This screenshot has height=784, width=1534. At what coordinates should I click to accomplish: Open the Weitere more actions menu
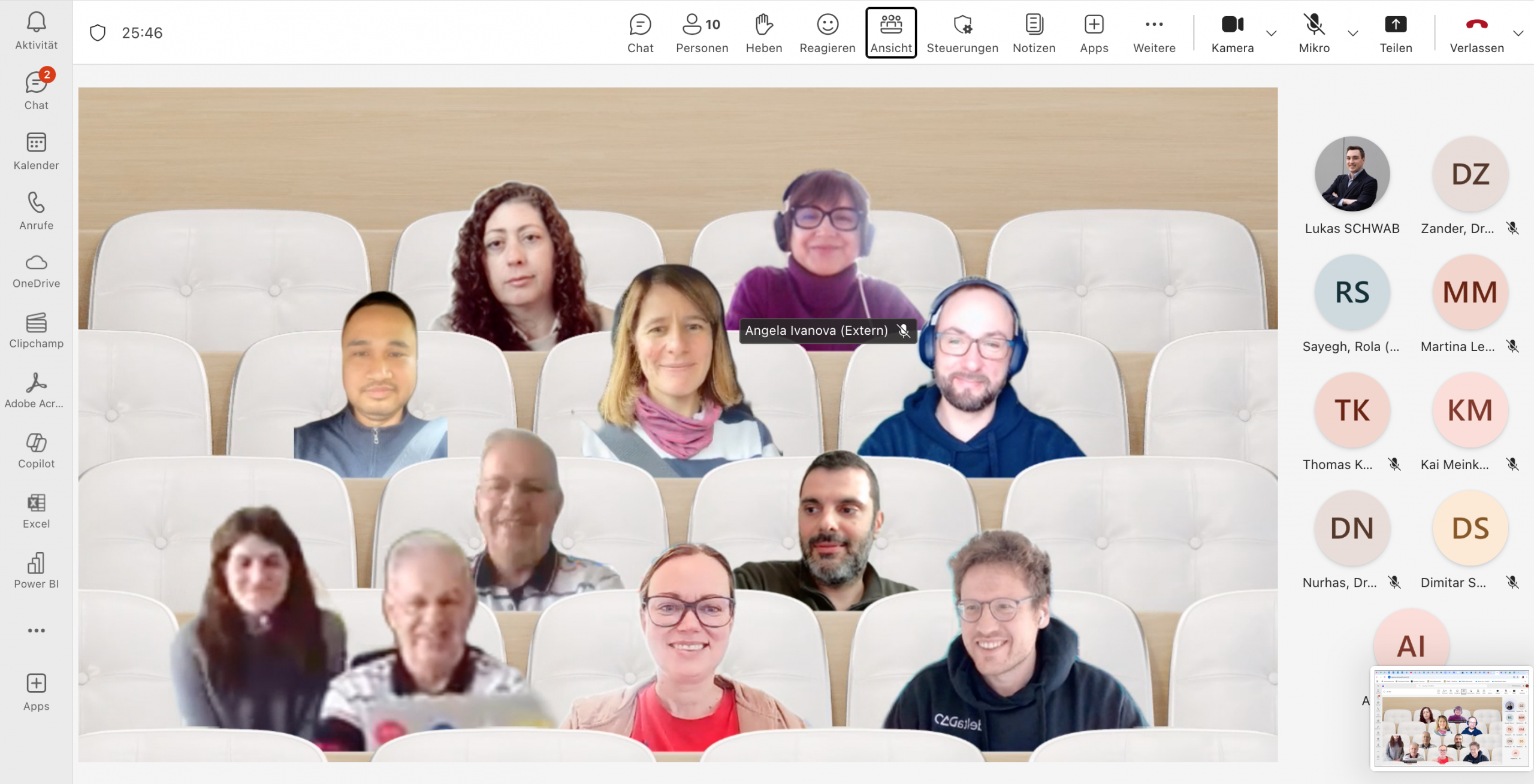1153,33
